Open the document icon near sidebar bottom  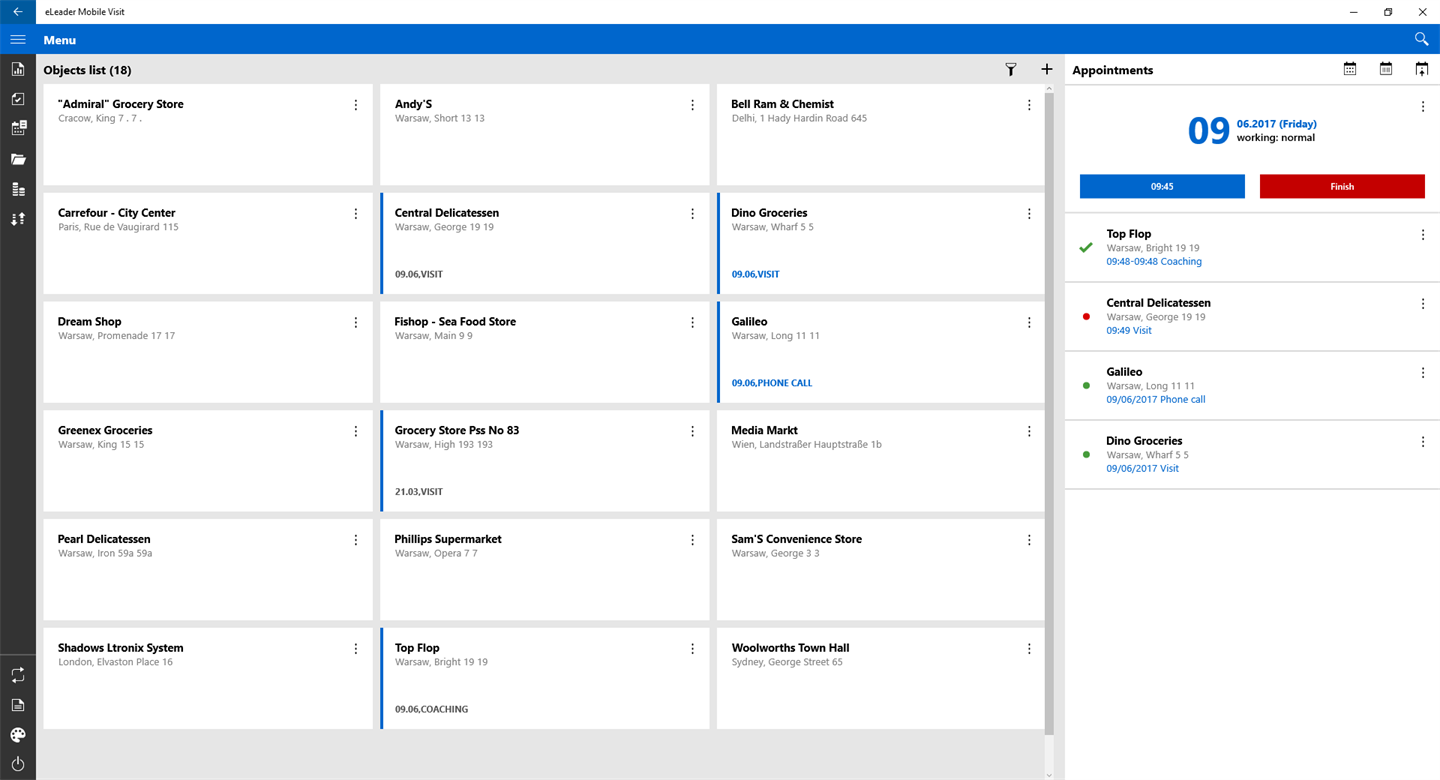point(18,705)
